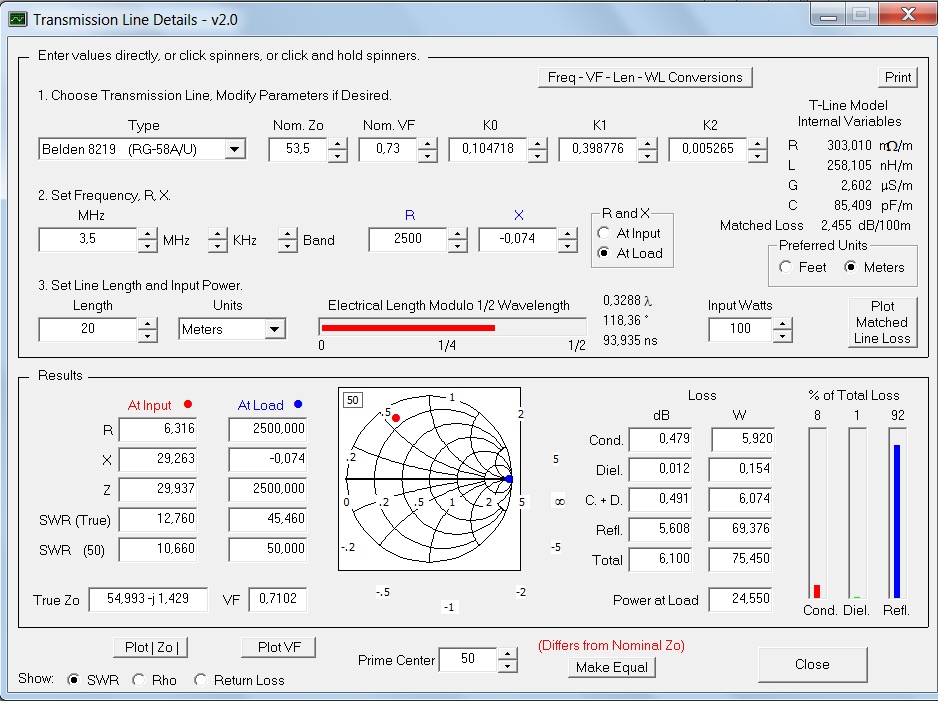Click the Power at Load value 24,550
The width and height of the screenshot is (938, 701).
[740, 599]
